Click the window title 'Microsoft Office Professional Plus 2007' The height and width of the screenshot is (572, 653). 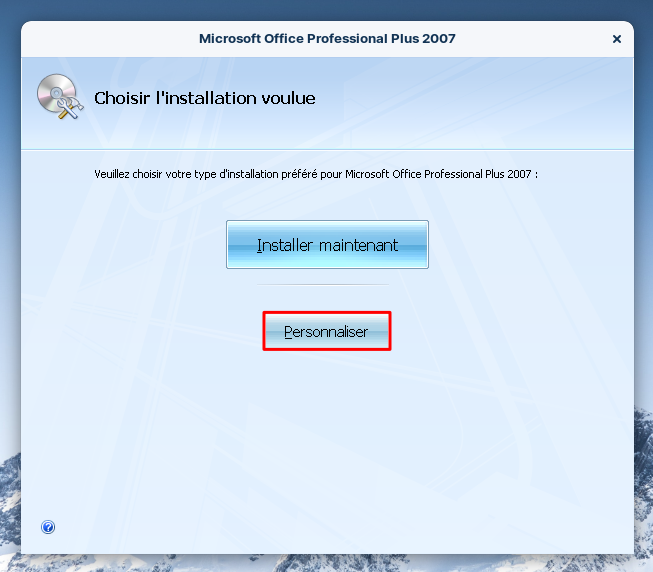pos(327,38)
